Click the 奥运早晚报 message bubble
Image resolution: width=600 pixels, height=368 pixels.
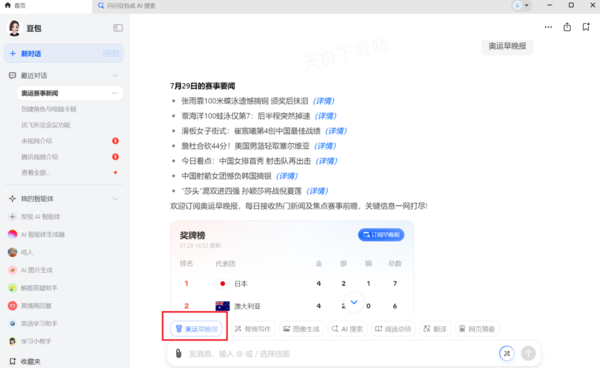(507, 46)
